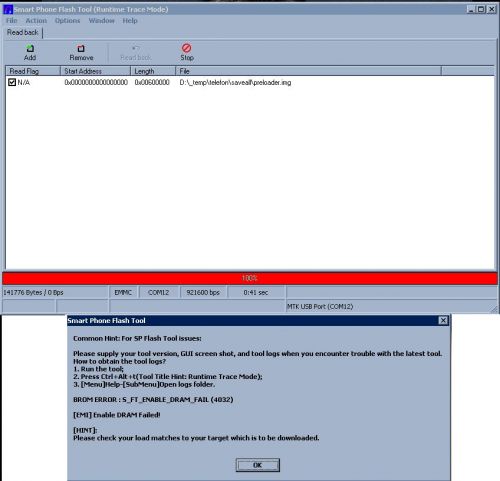This screenshot has width=500, height=481.
Task: Click the Read Flag column header
Action: click(33, 71)
